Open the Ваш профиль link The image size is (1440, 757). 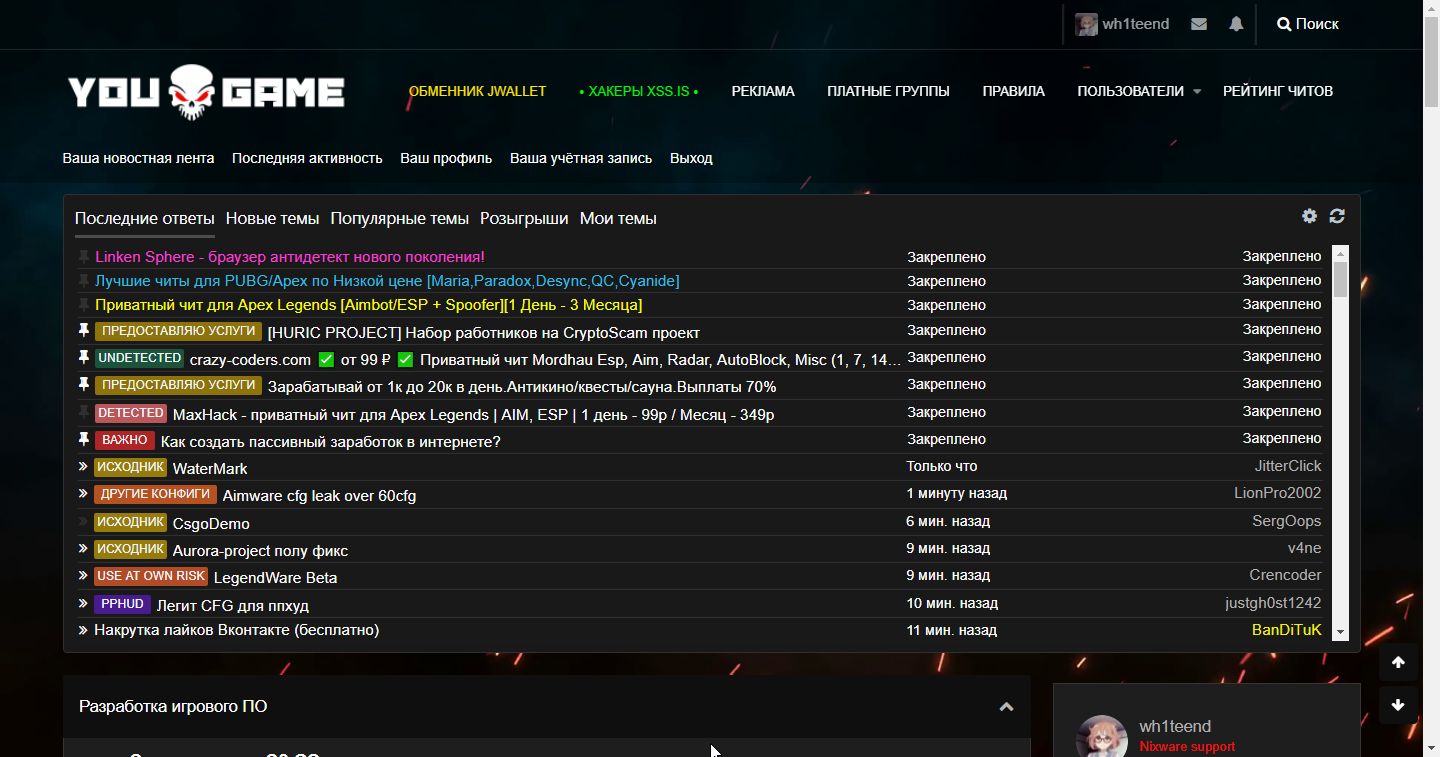[446, 158]
